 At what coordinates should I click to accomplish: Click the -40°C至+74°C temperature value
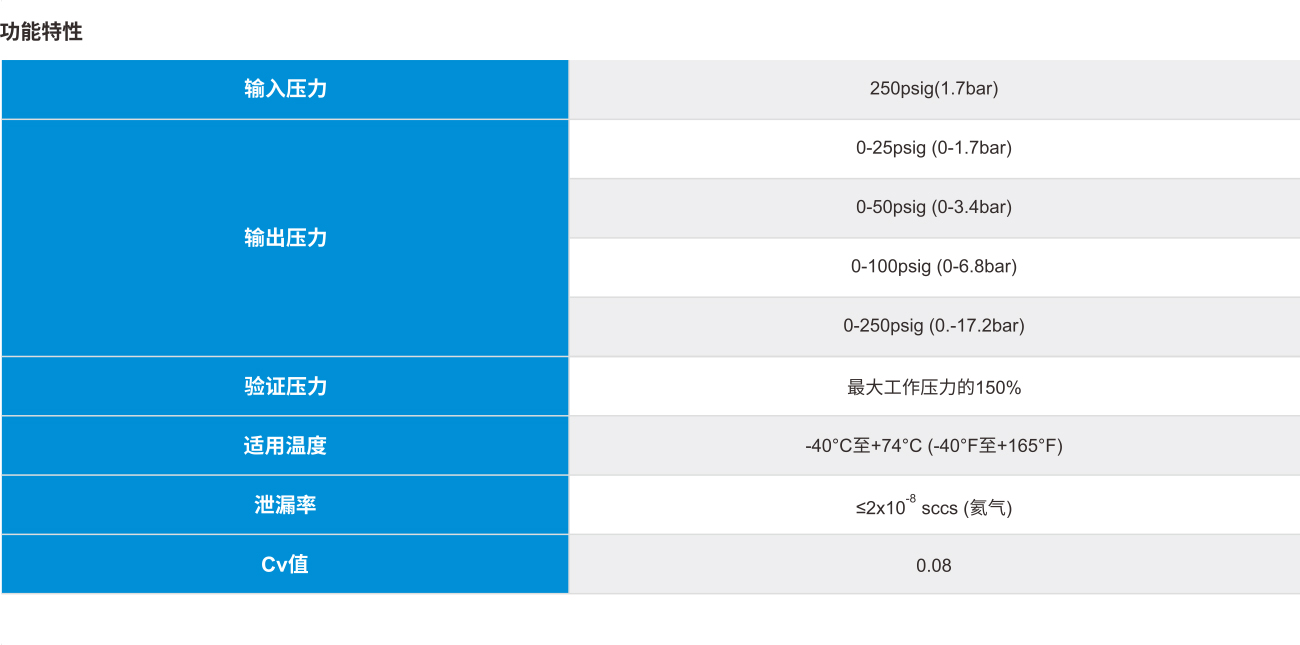[x=864, y=446]
